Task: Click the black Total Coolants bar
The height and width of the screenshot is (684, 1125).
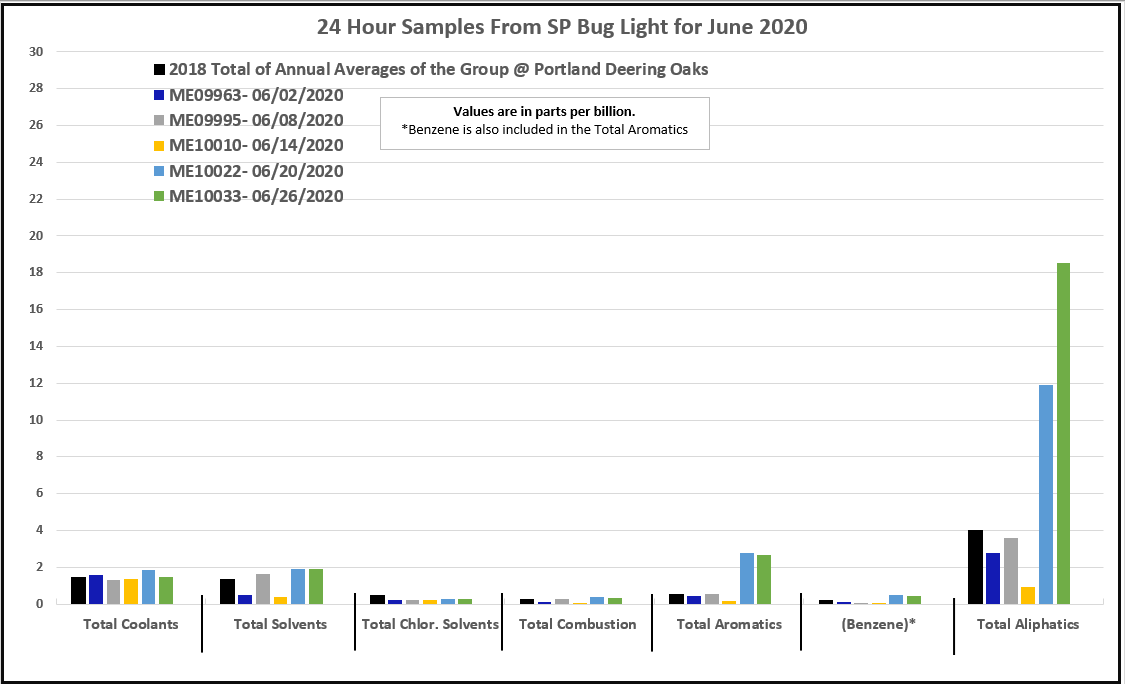Action: click(78, 590)
